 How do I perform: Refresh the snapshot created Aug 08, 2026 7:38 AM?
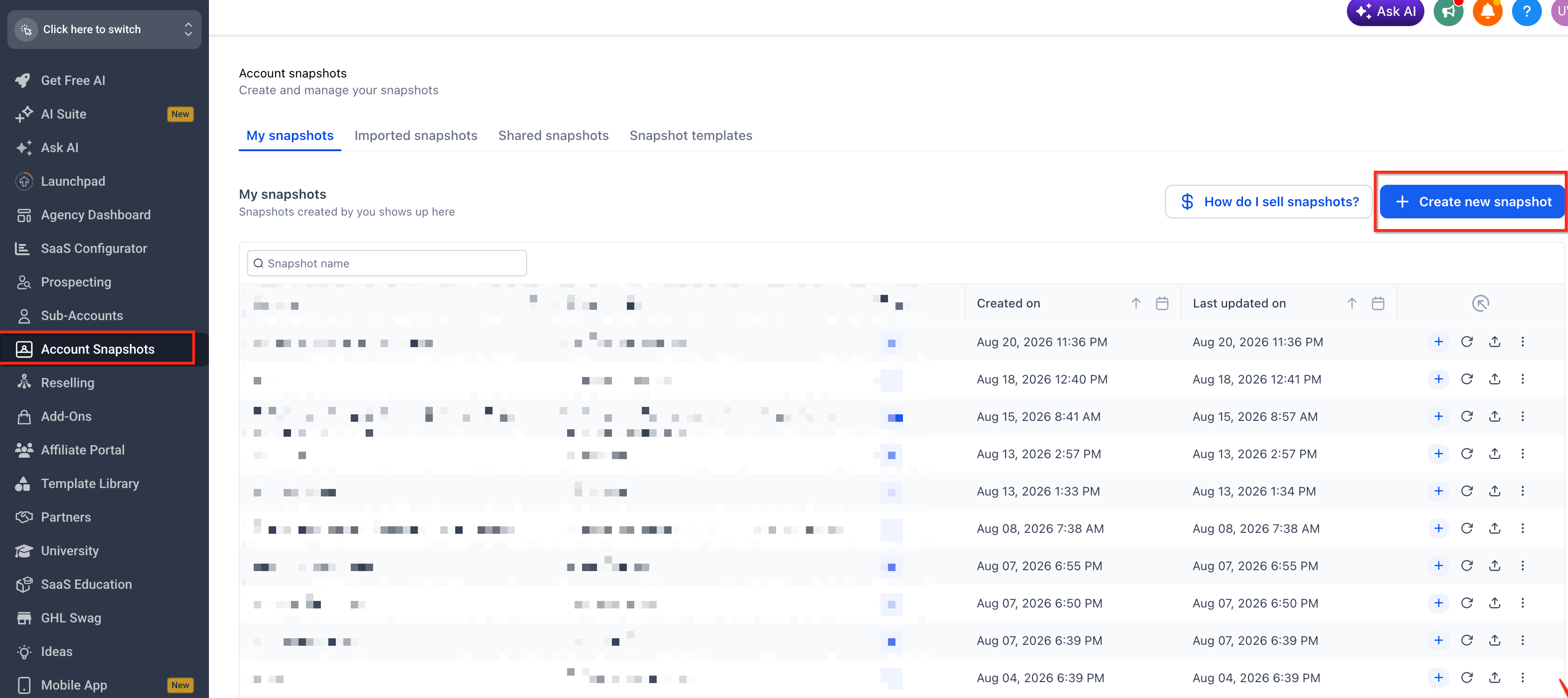click(1466, 528)
